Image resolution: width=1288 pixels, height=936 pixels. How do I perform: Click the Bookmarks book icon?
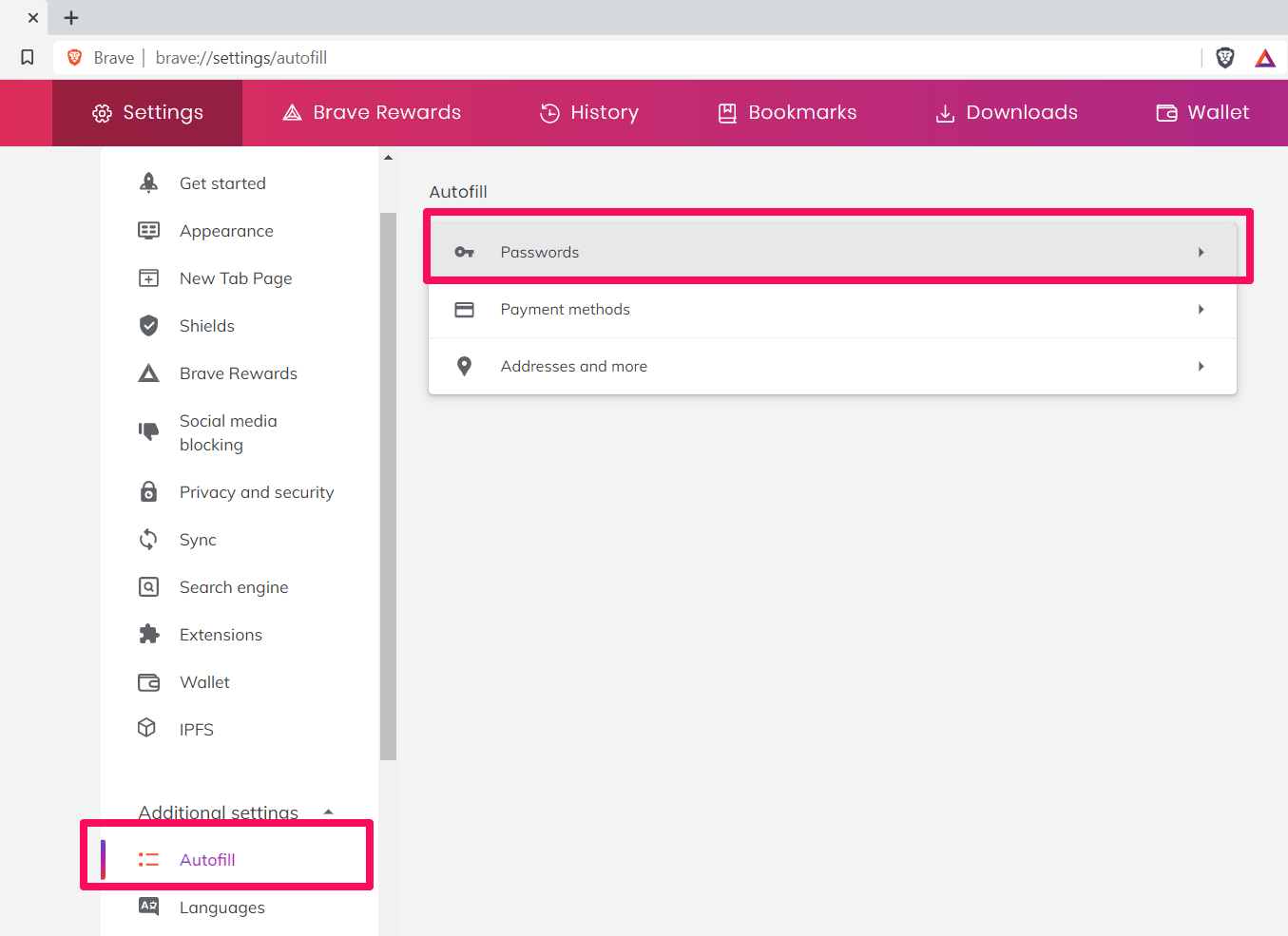pyautogui.click(x=727, y=113)
